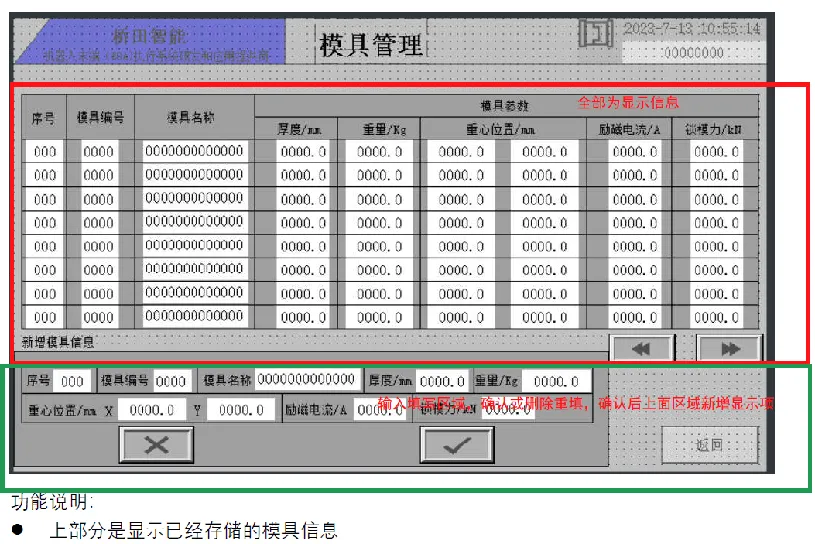The image size is (815, 544).
Task: Click first row 序号 cell in table
Action: 44,152
